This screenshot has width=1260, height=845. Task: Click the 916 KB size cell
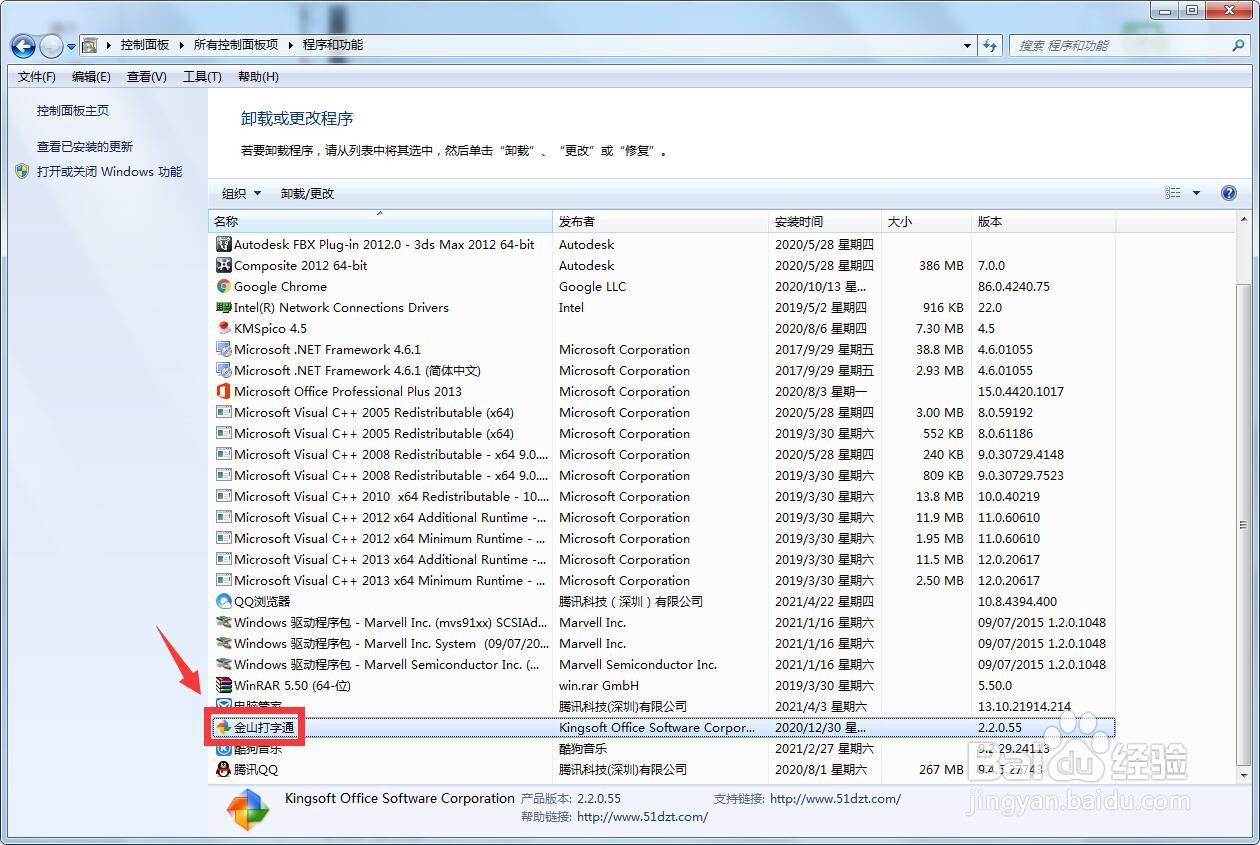942,307
